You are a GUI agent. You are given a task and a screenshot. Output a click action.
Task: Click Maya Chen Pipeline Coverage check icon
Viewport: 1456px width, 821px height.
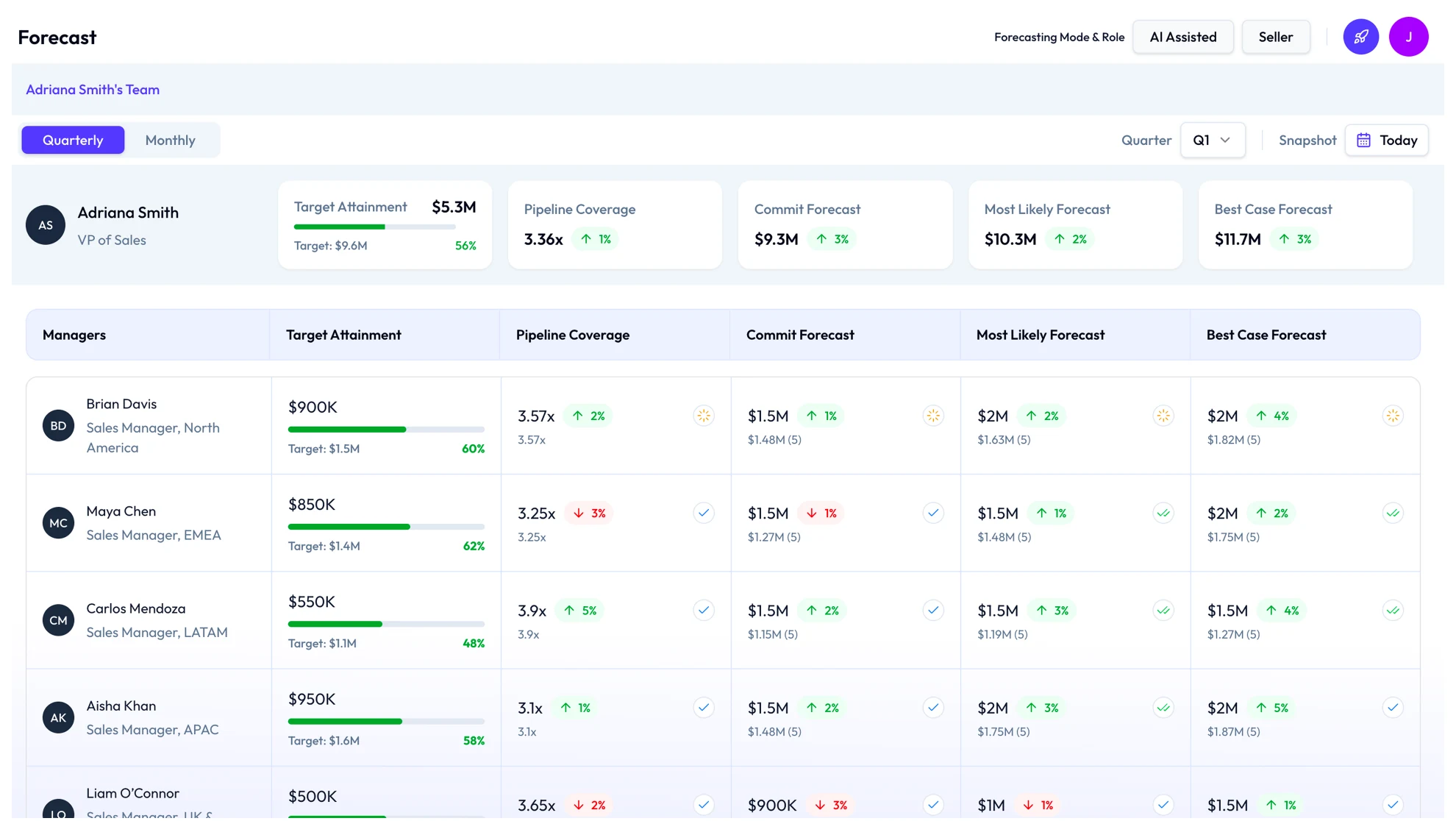pyautogui.click(x=704, y=513)
